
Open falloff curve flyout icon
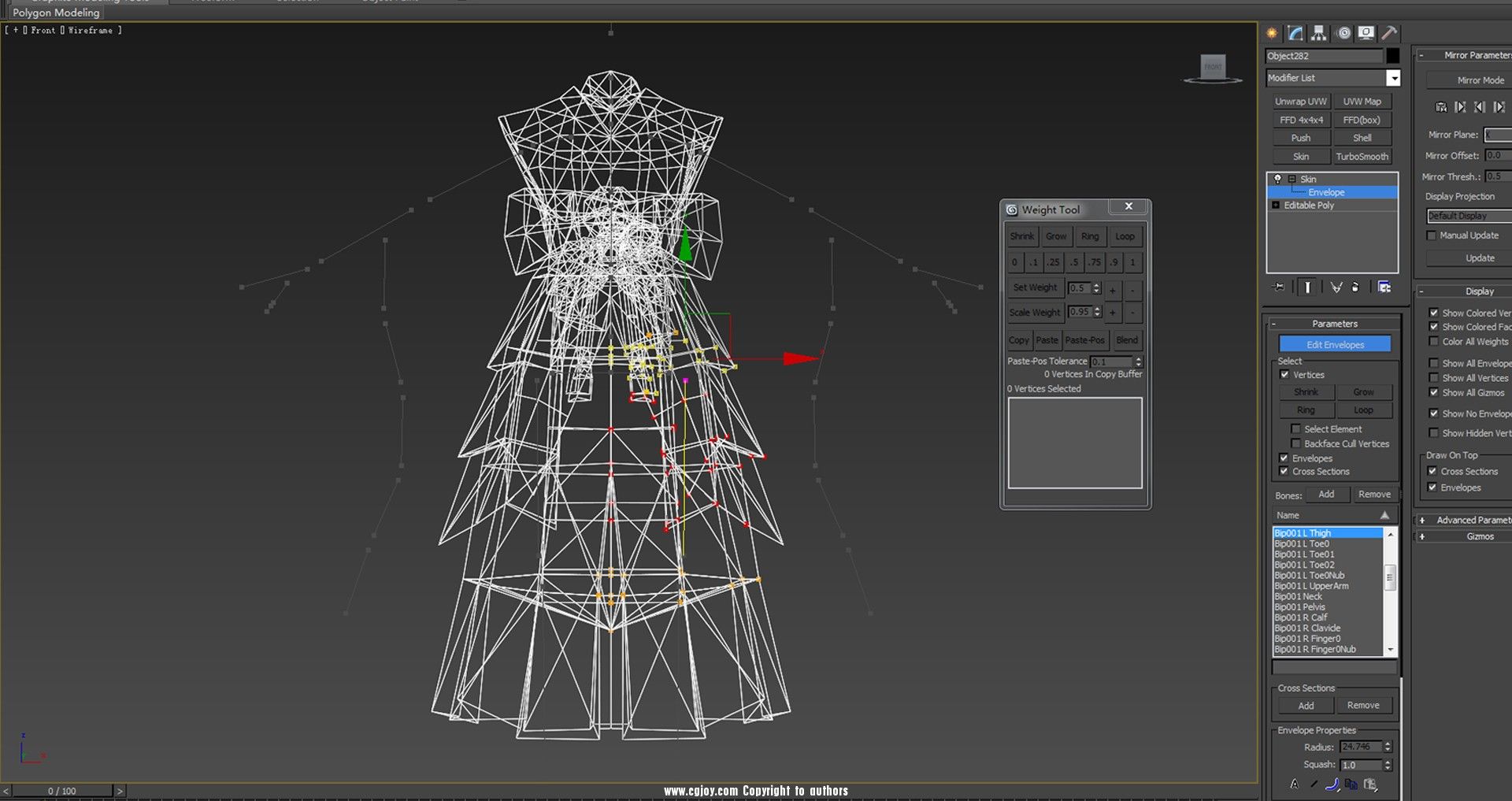click(x=1332, y=784)
